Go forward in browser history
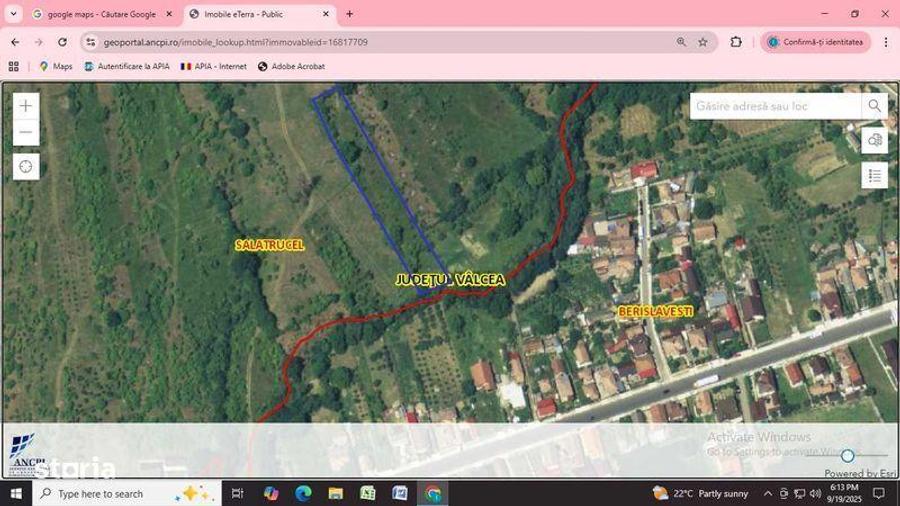Viewport: 900px width, 506px height. 38,42
